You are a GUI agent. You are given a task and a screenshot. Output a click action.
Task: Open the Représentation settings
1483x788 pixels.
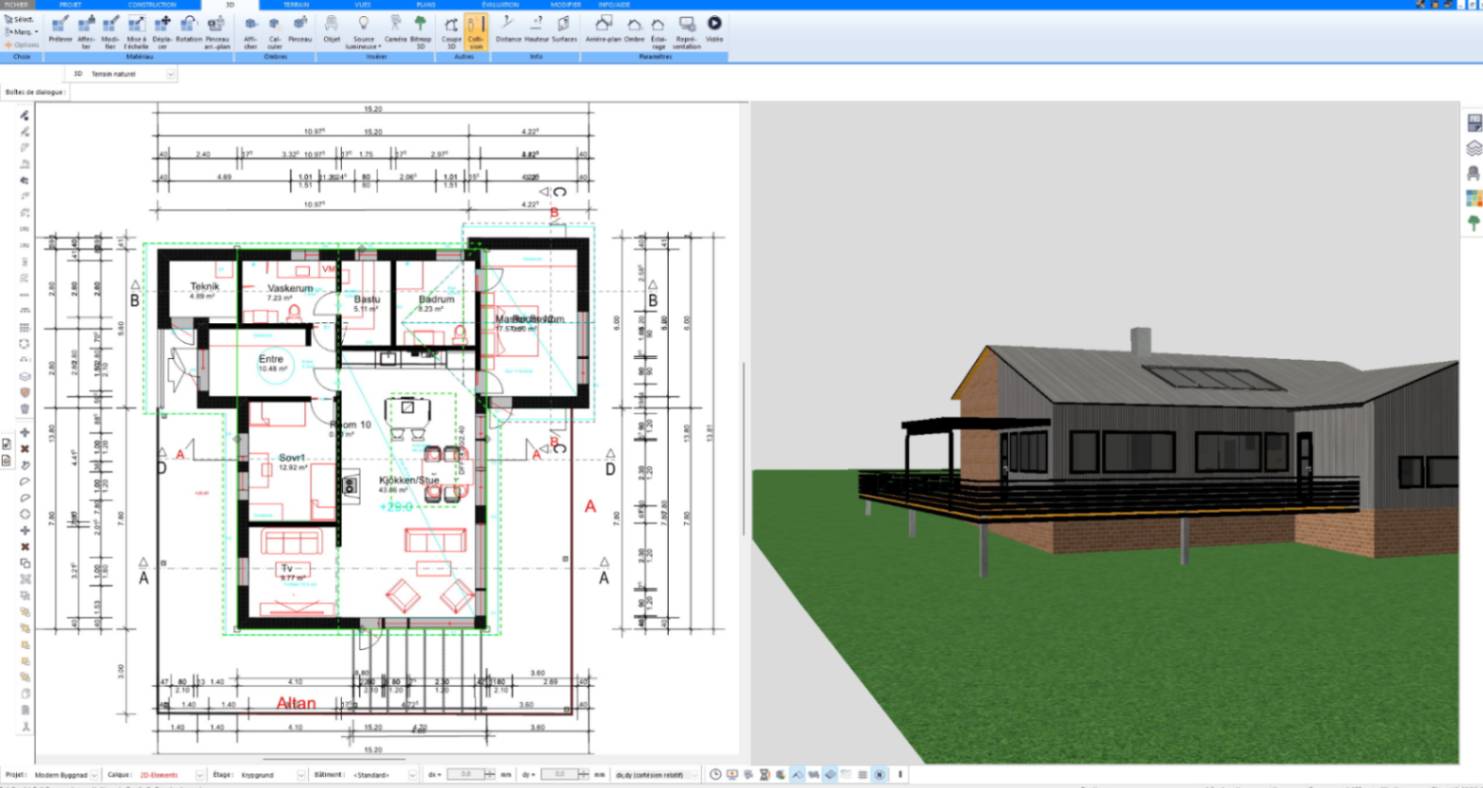tap(687, 31)
